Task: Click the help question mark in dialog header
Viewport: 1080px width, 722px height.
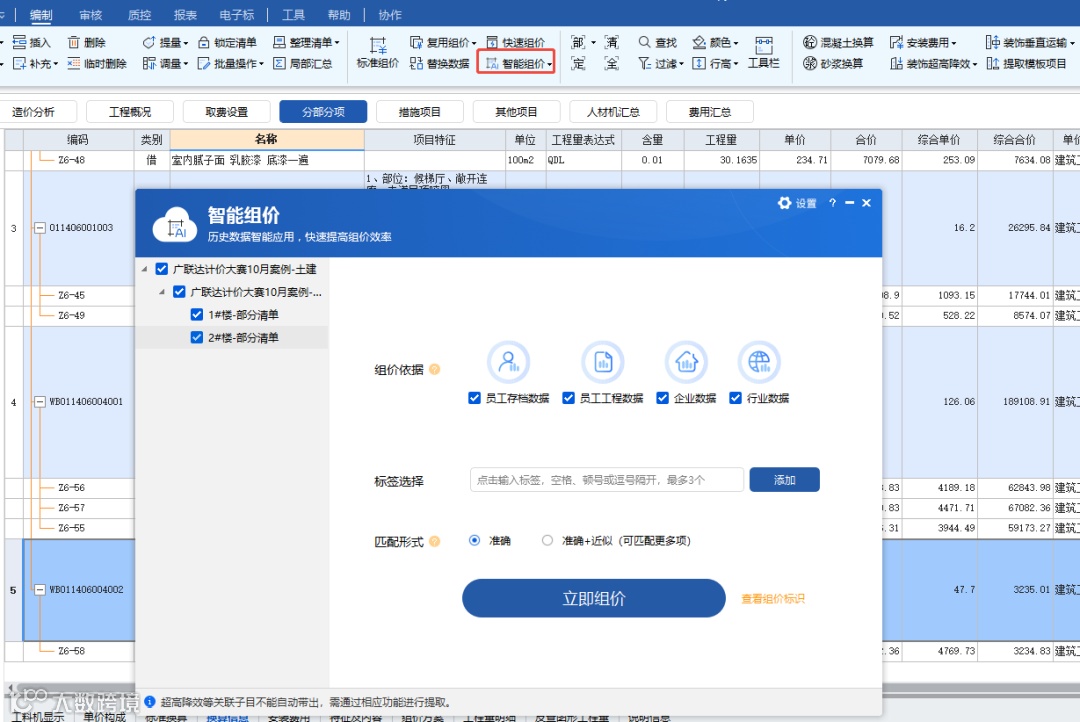Action: pyautogui.click(x=832, y=203)
